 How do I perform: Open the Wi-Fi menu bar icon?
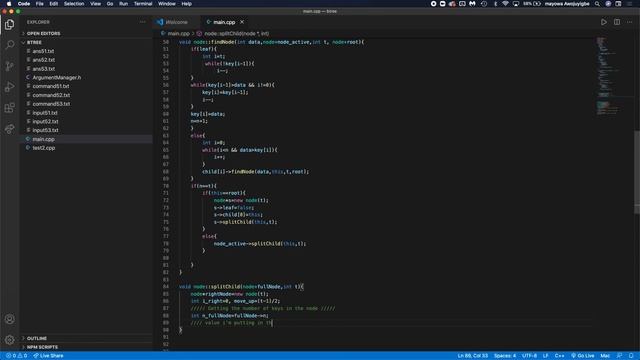pos(505,4)
